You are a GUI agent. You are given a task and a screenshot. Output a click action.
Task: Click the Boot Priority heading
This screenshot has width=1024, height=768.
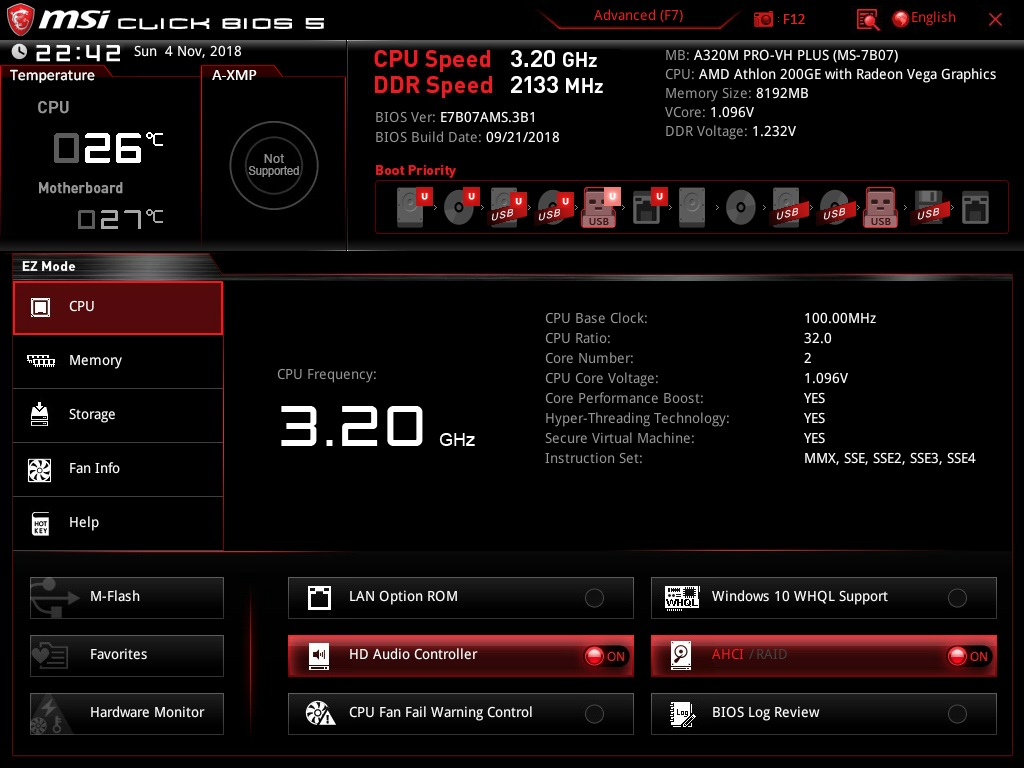point(415,170)
